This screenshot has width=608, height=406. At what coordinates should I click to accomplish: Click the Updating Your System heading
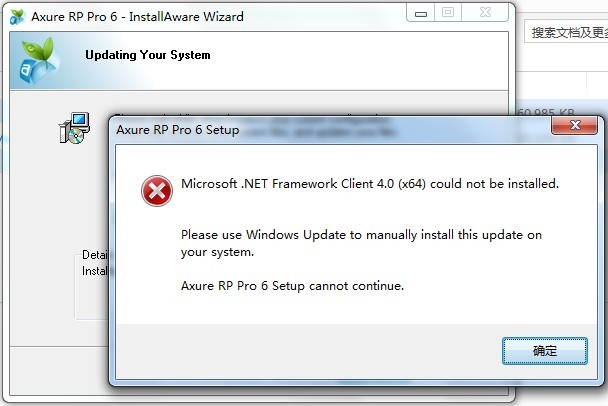(148, 55)
